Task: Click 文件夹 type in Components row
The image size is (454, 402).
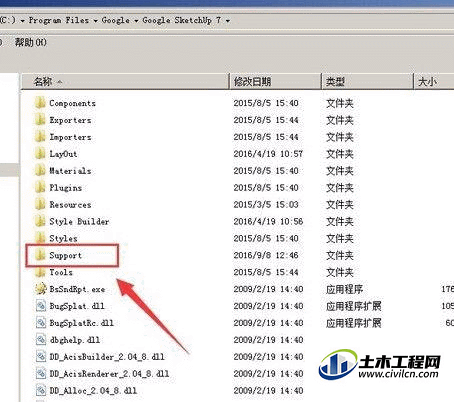Action: pyautogui.click(x=340, y=103)
